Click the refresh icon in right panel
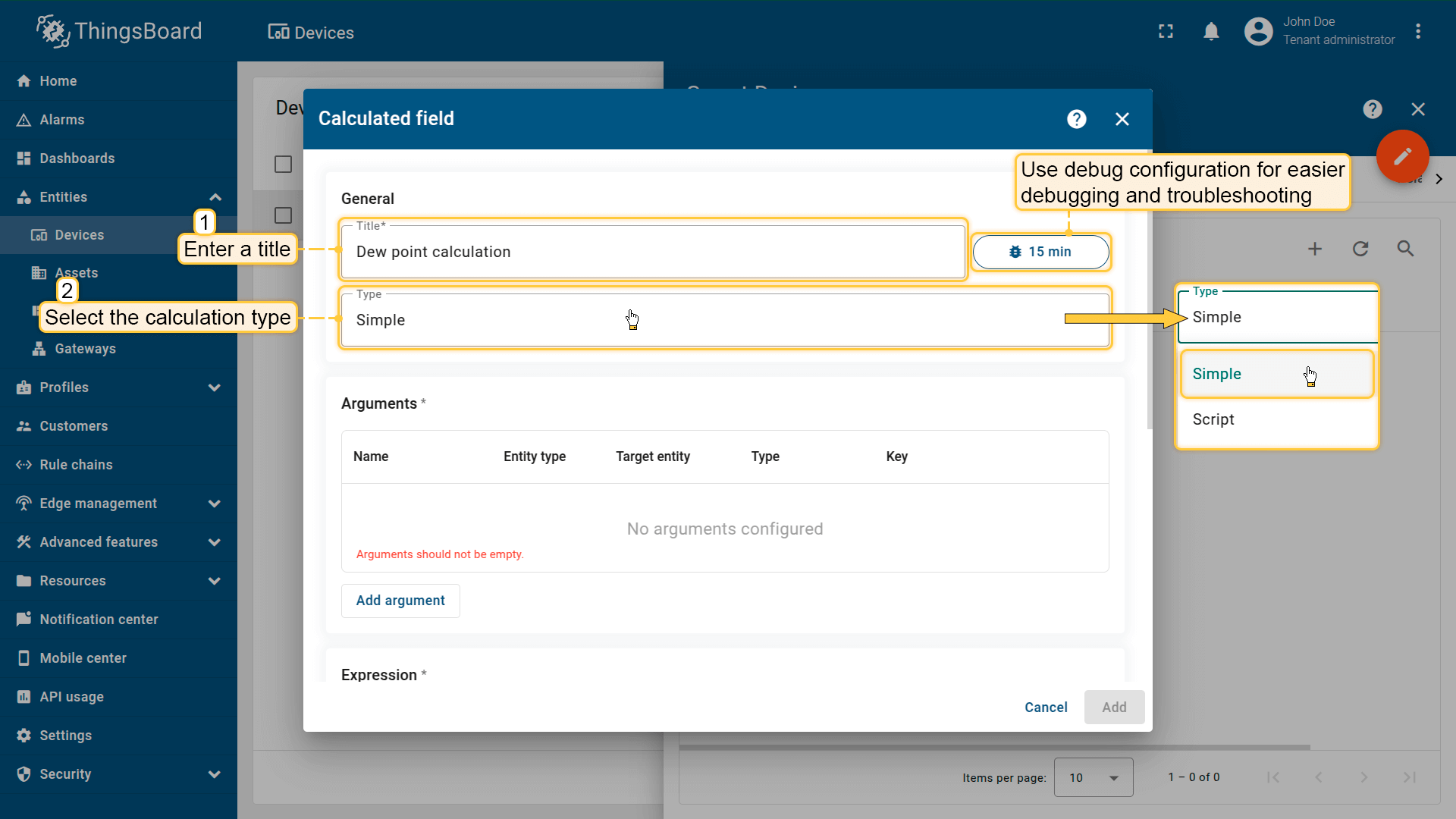The width and height of the screenshot is (1456, 819). point(1360,249)
